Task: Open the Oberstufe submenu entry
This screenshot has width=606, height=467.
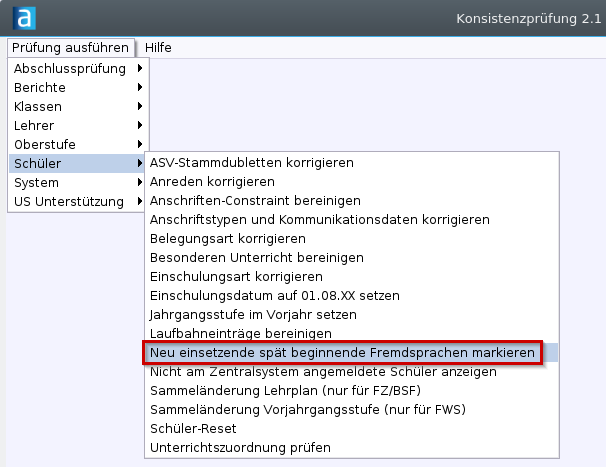Action: click(78, 144)
